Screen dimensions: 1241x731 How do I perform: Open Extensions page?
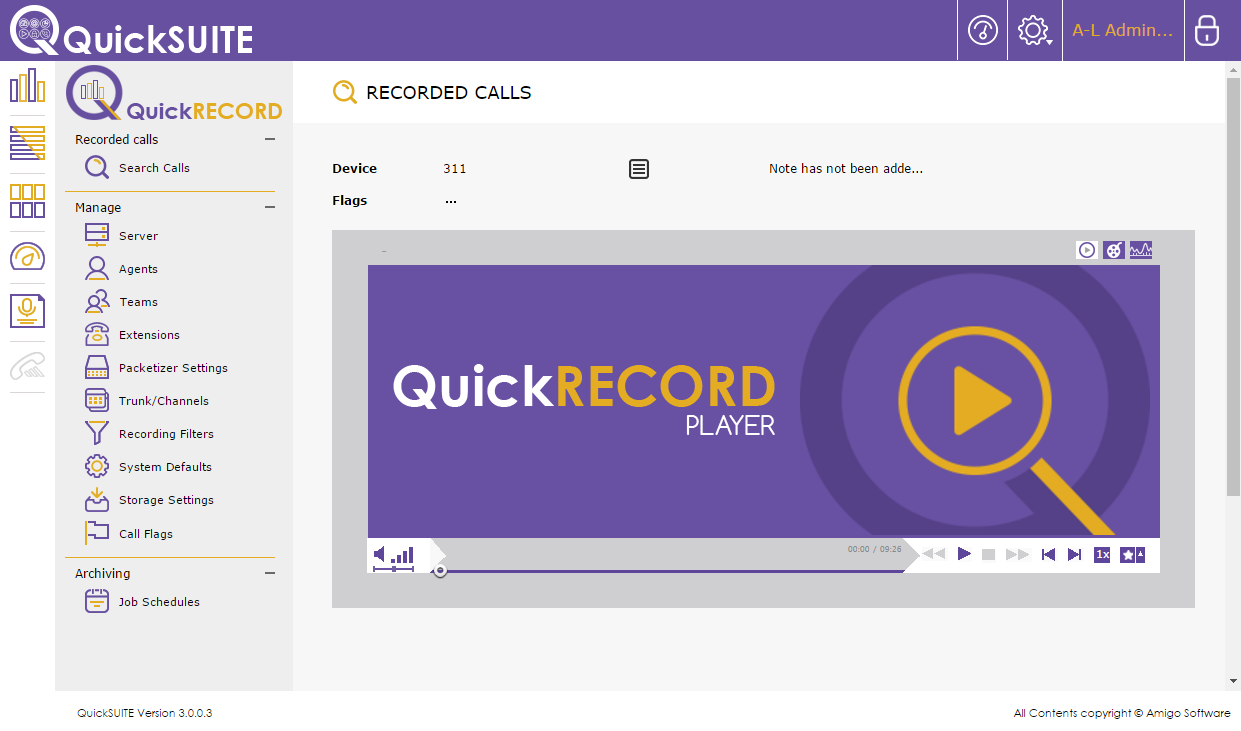149,335
